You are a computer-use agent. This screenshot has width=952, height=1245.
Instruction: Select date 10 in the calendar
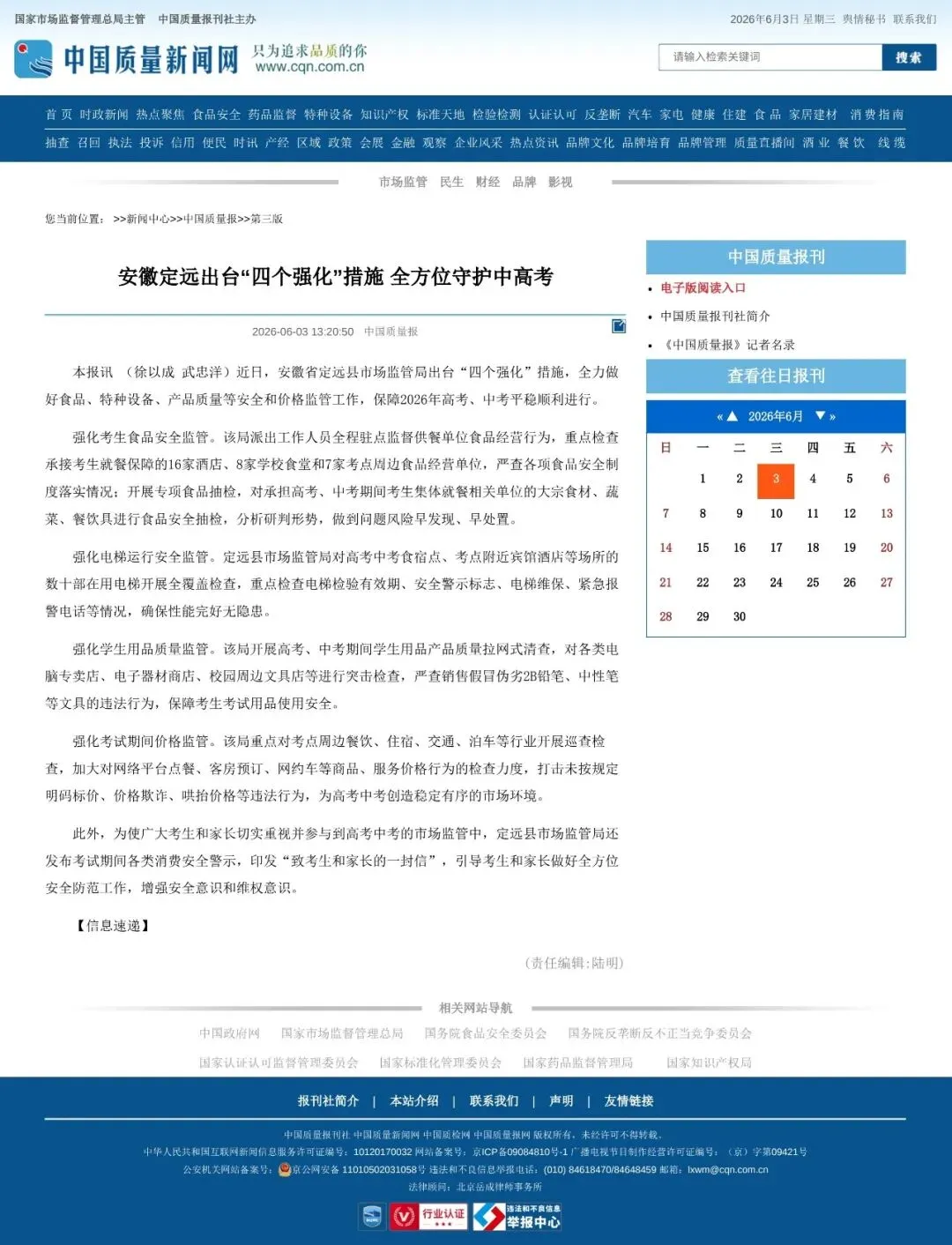776,513
